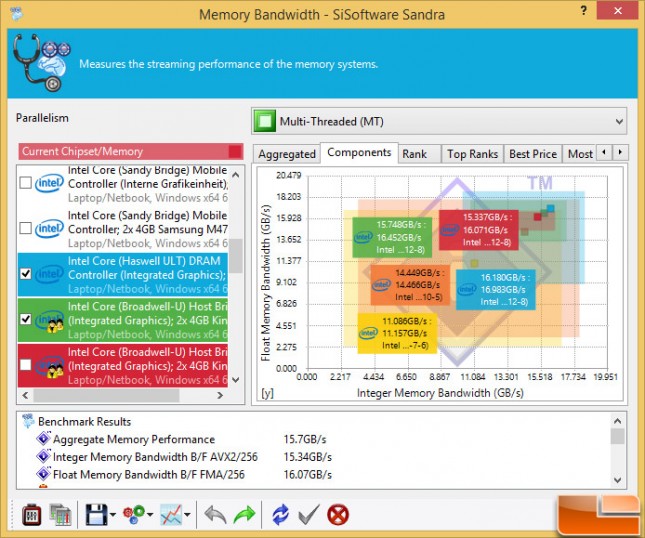Click the grey back arrow icon
The height and width of the screenshot is (538, 645).
(x=215, y=515)
